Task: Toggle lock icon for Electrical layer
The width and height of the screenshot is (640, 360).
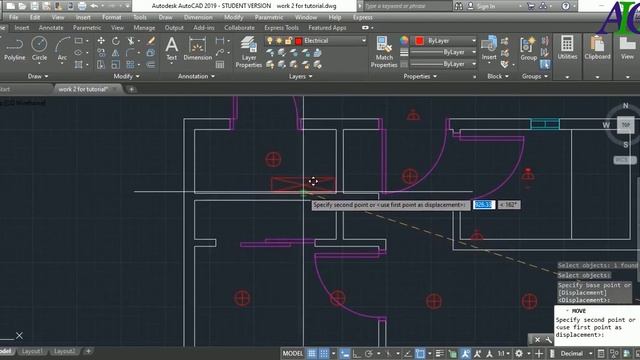Action: (x=289, y=40)
